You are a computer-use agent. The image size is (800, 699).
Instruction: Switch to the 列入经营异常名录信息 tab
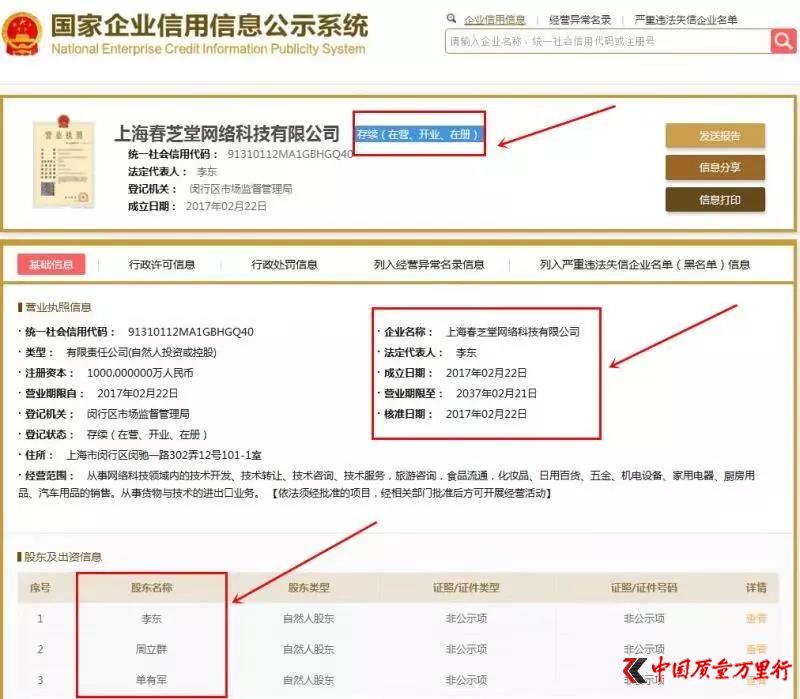[x=429, y=264]
